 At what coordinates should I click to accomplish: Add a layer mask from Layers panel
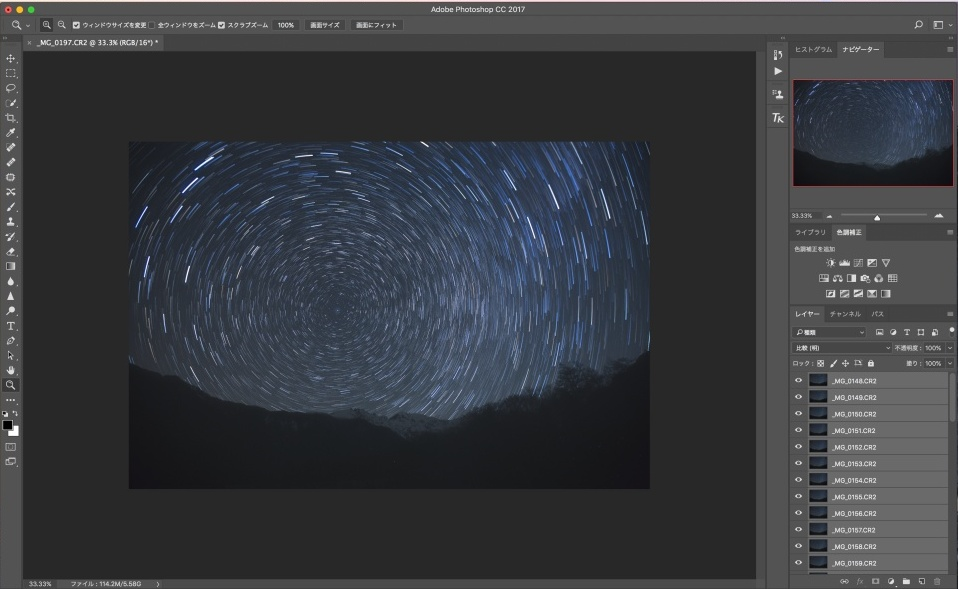875,582
